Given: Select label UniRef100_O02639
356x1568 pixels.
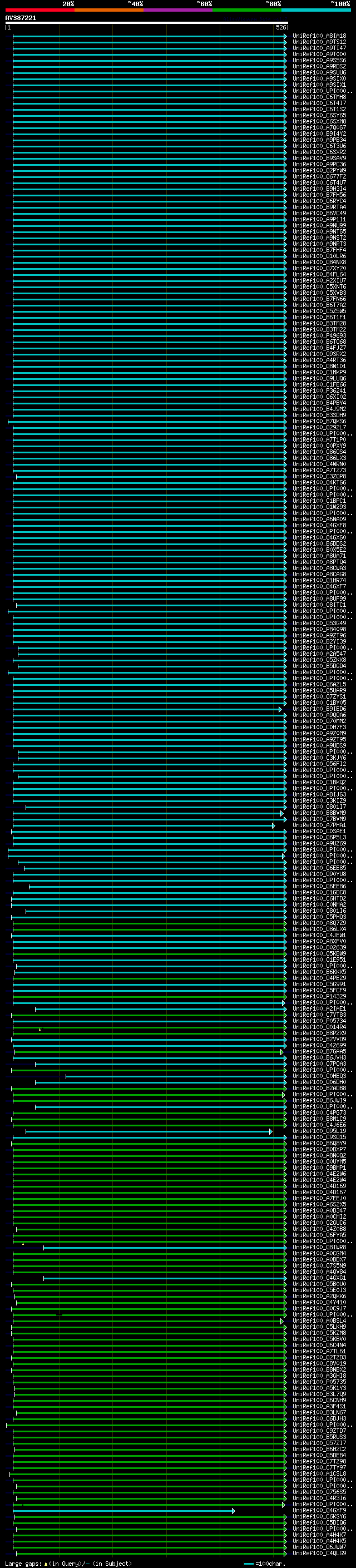Looking at the screenshot, I should pyautogui.click(x=319, y=948).
